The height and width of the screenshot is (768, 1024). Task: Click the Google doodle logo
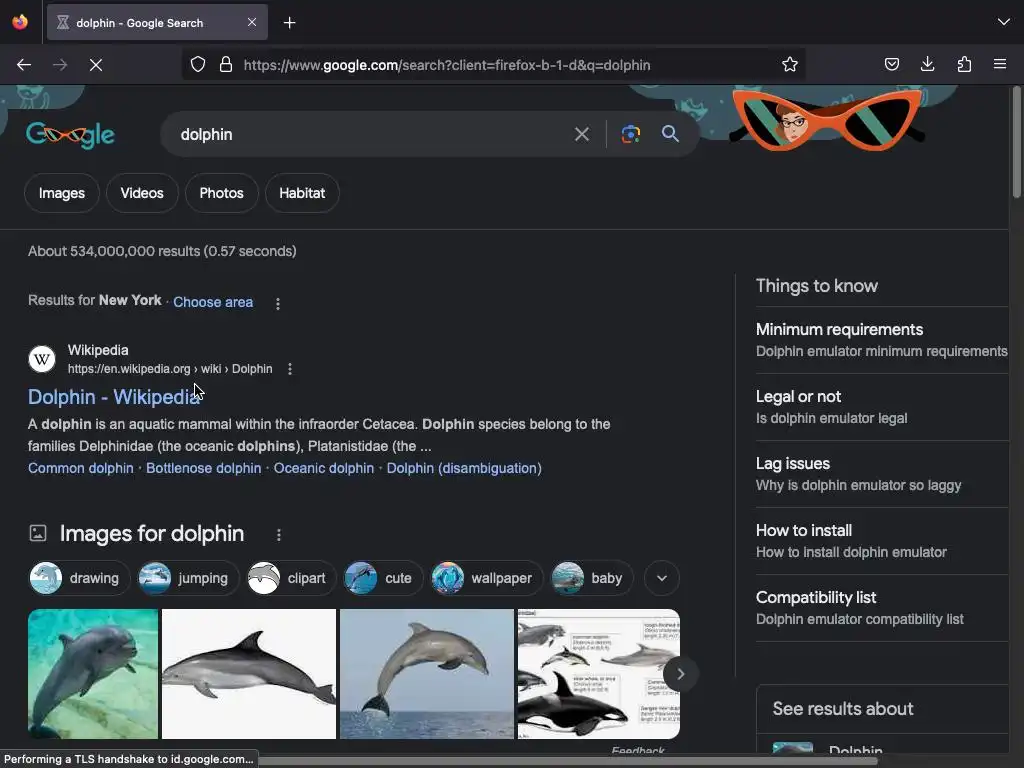(71, 135)
